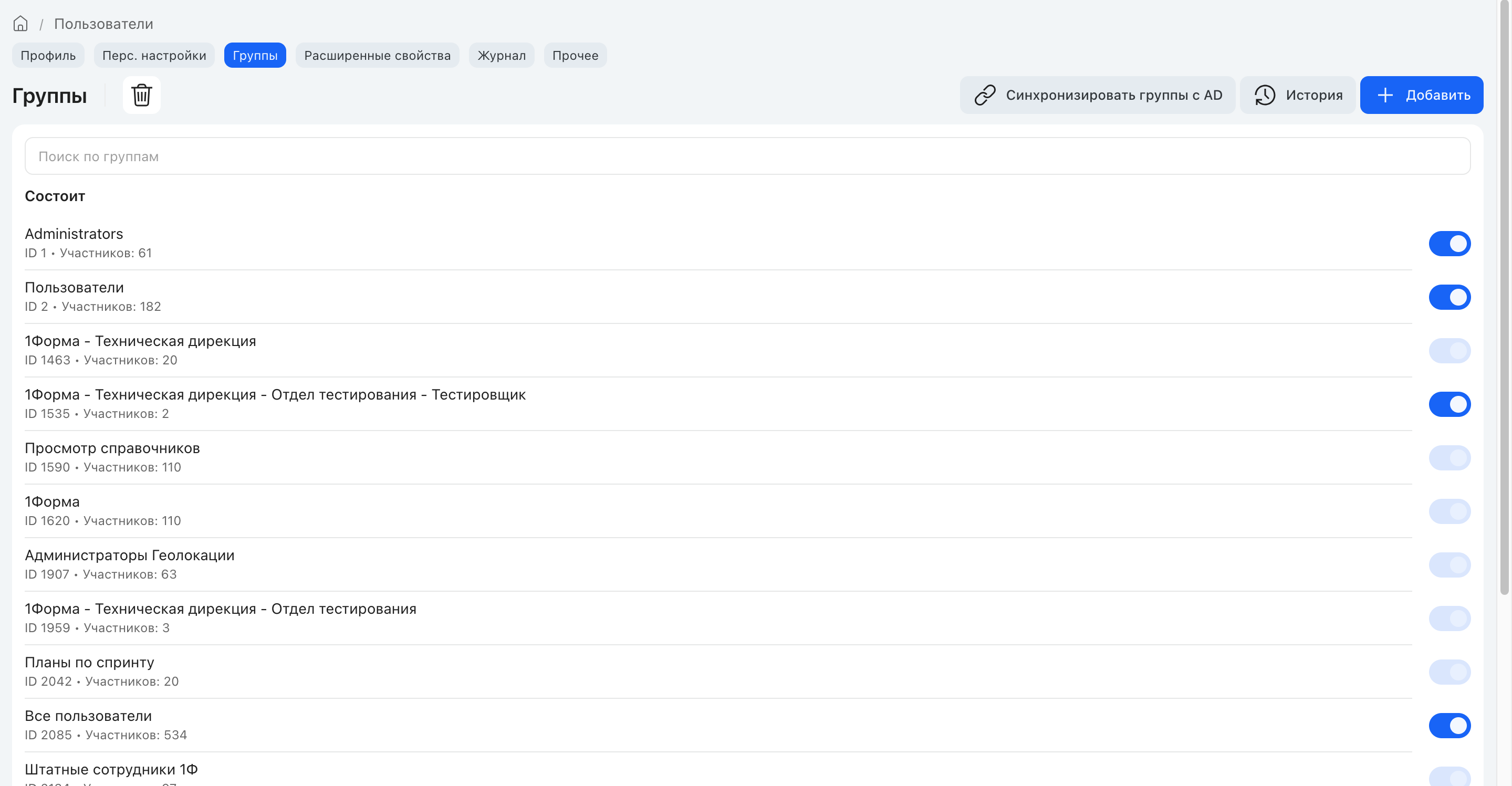Viewport: 1512px width, 786px height.
Task: Click the Состоит section heading
Action: coord(55,196)
